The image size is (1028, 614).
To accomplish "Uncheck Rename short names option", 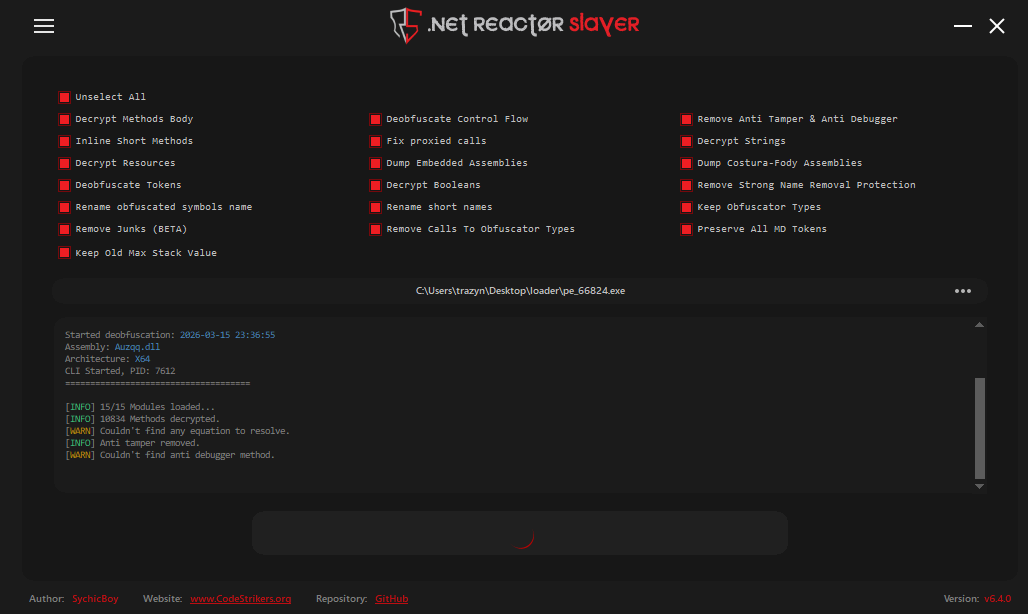I will click(376, 207).
